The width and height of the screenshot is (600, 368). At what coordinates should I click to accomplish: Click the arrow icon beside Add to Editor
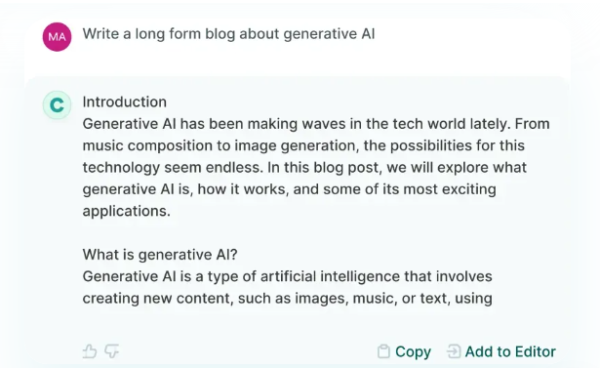tap(453, 351)
